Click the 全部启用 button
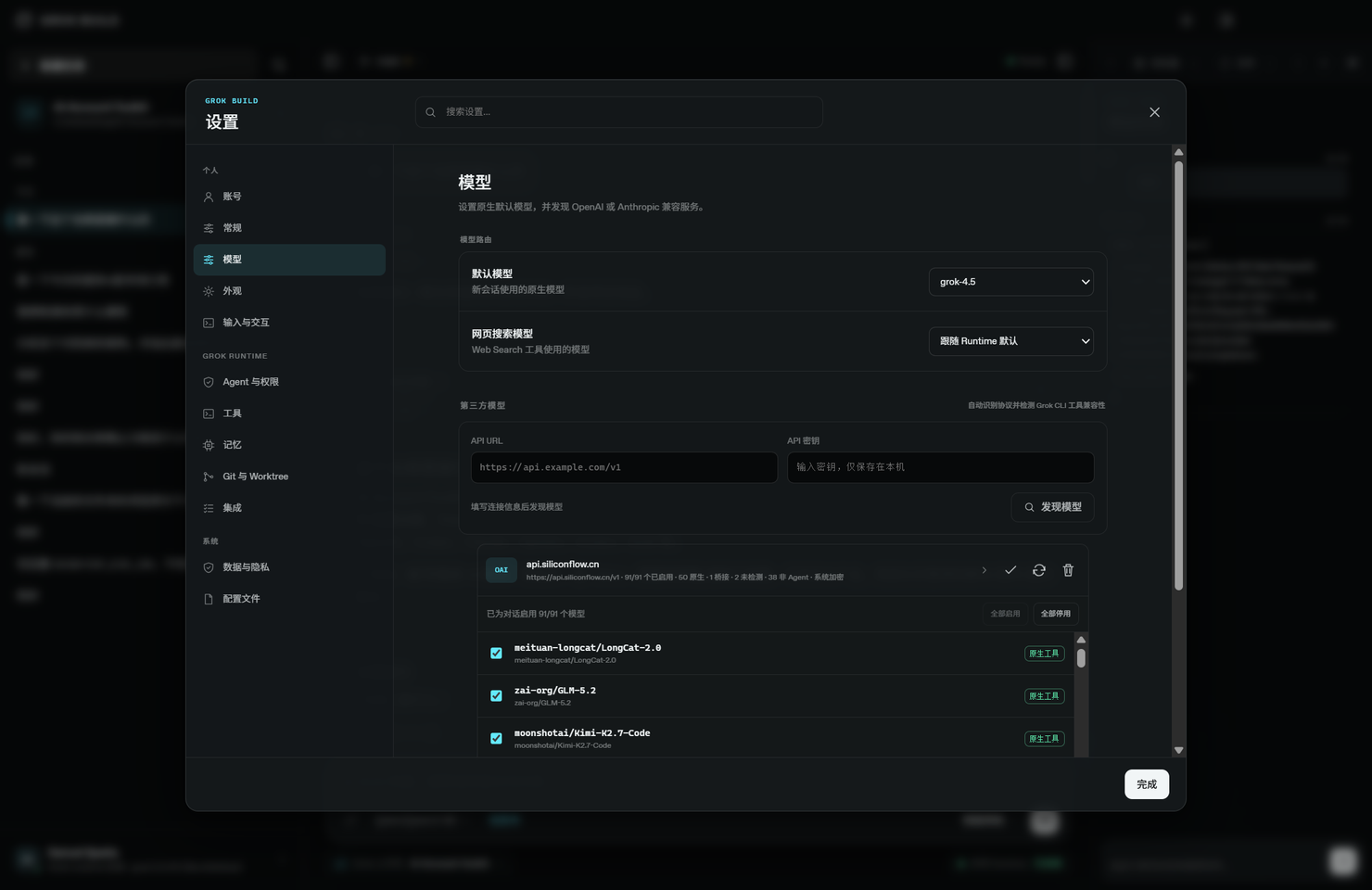Image resolution: width=1372 pixels, height=890 pixels. click(x=1005, y=614)
